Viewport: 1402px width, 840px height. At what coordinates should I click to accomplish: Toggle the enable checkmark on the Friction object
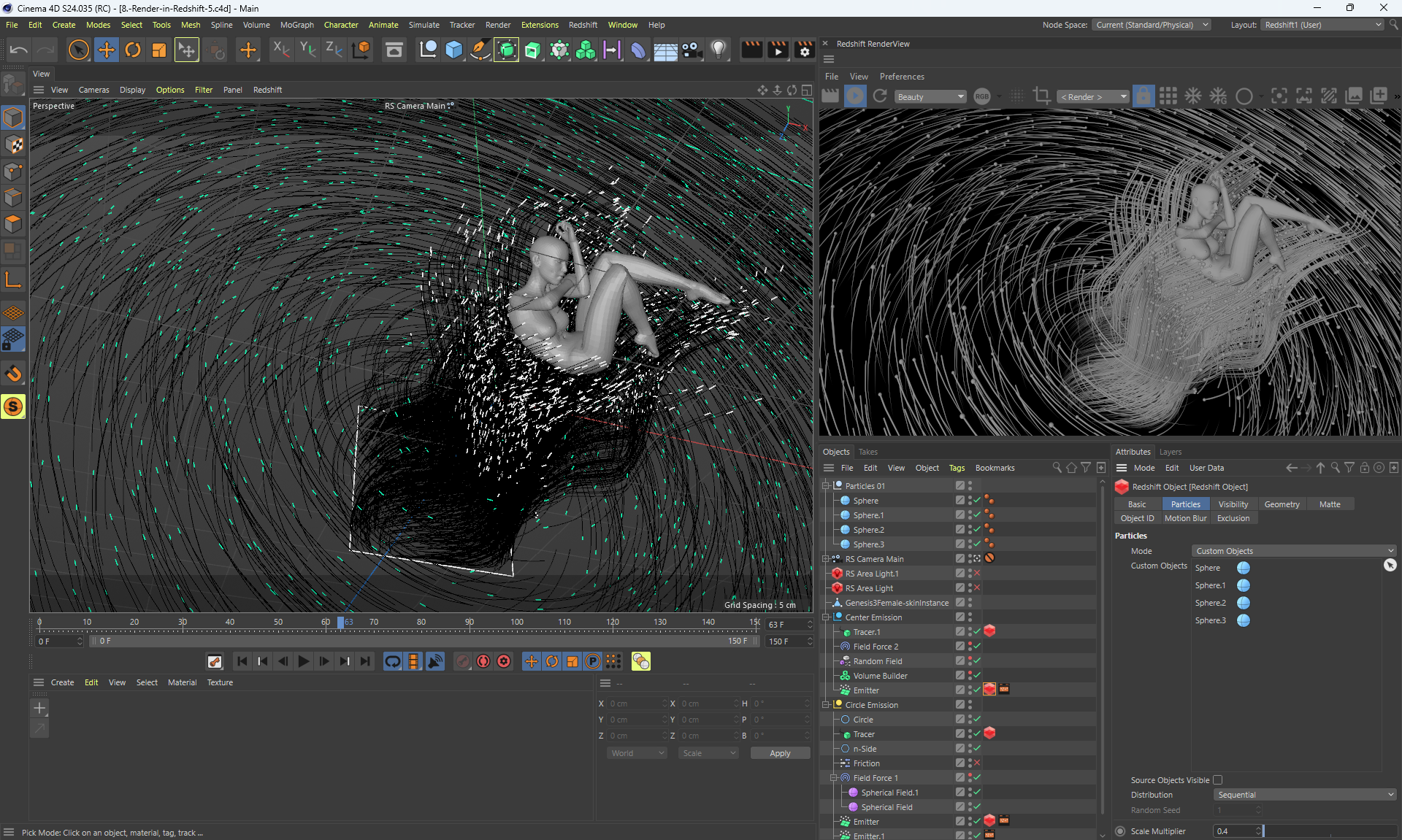click(977, 763)
